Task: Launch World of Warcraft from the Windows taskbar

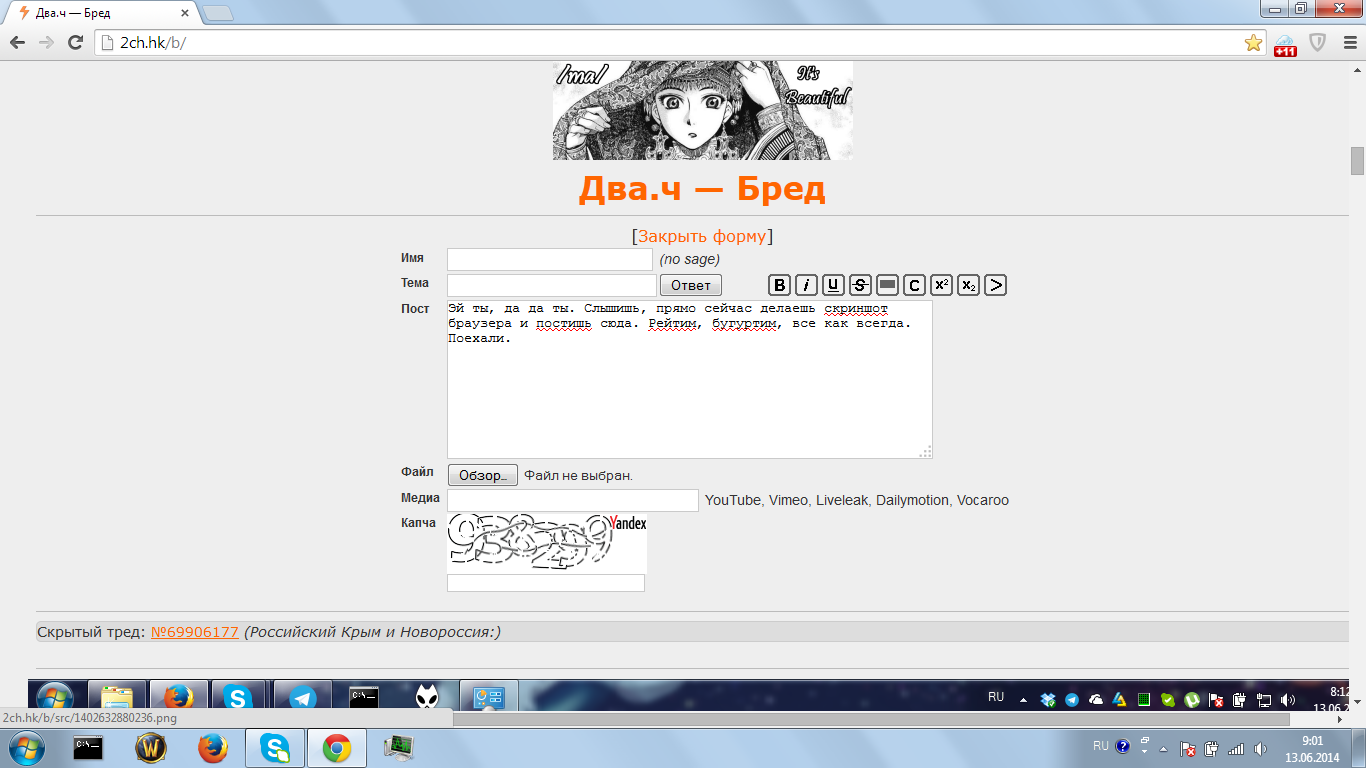Action: (151, 748)
